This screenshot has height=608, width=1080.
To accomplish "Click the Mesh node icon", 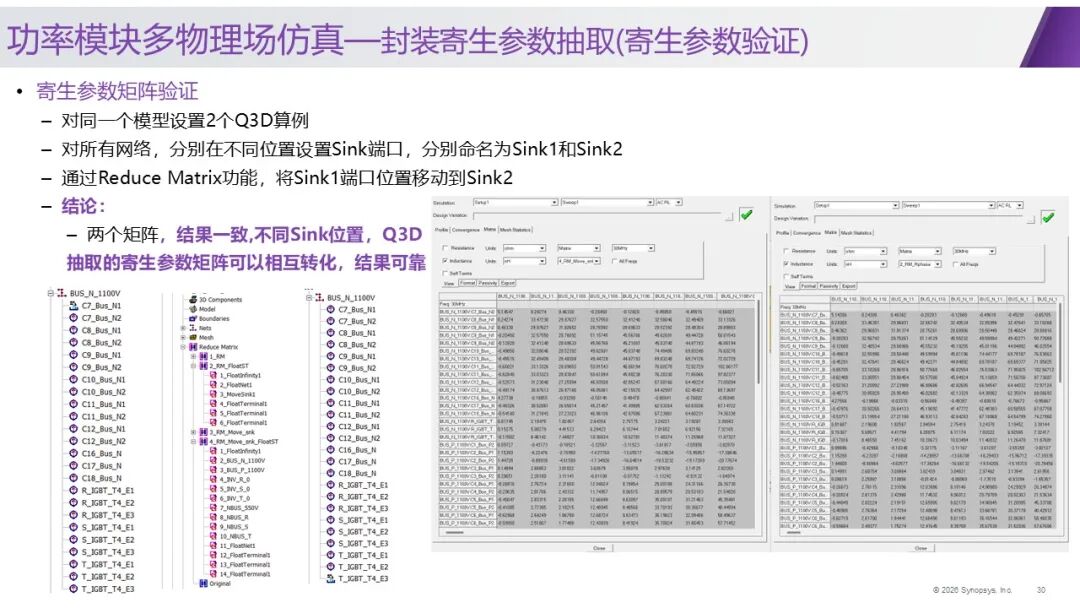I will pyautogui.click(x=193, y=337).
